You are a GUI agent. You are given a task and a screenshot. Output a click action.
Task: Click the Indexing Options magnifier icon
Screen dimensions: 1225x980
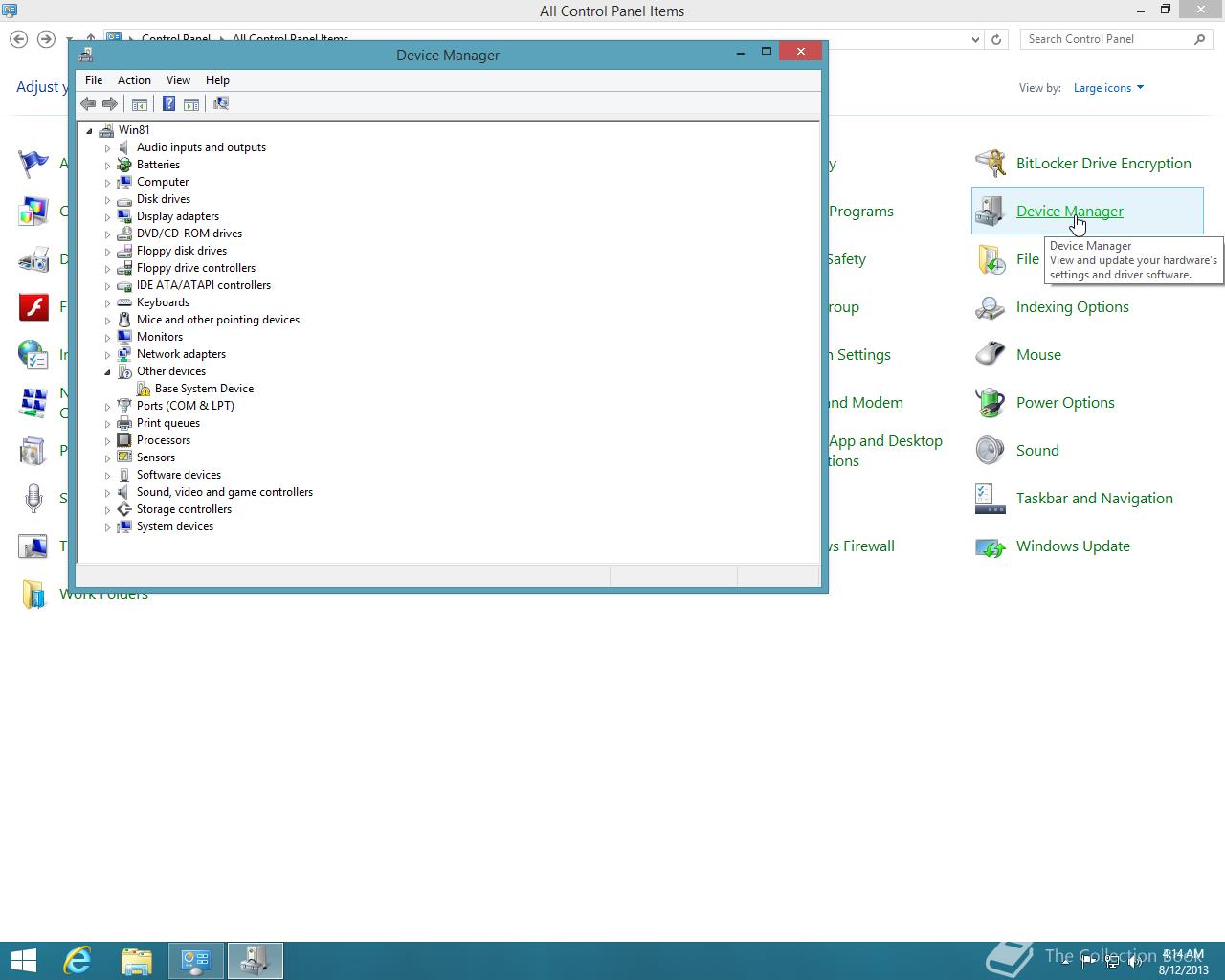point(991,307)
